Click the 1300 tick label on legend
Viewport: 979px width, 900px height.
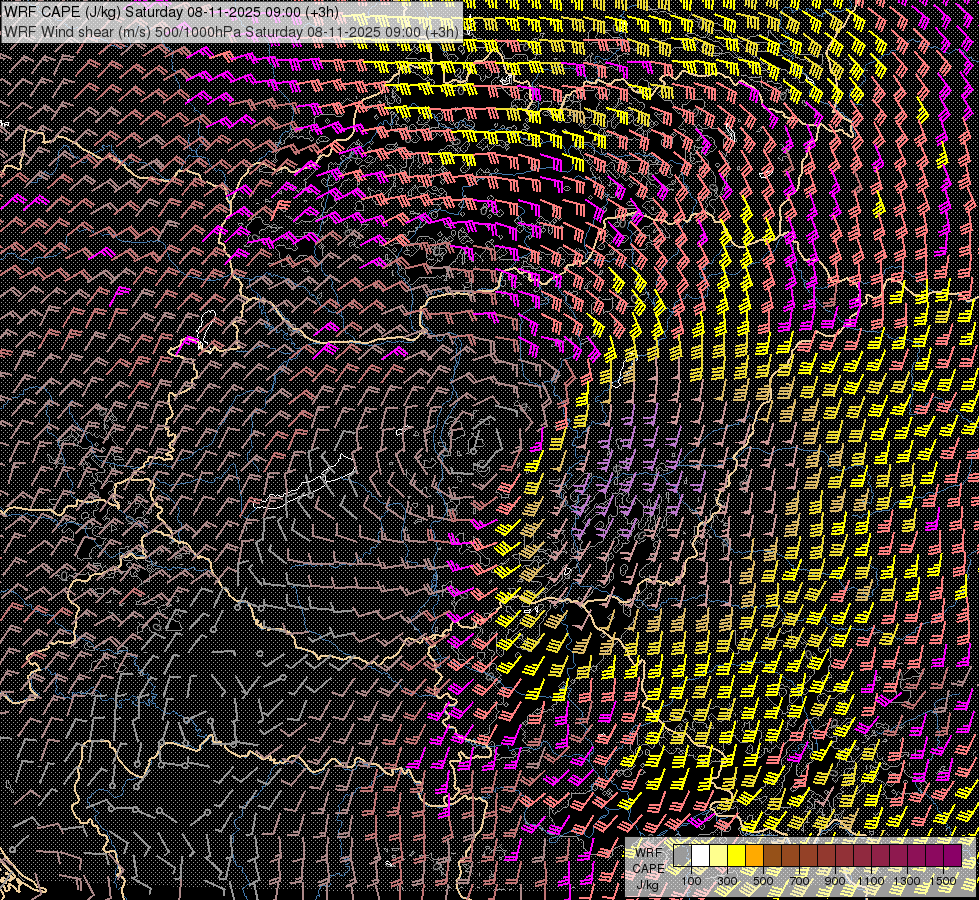pos(907,880)
